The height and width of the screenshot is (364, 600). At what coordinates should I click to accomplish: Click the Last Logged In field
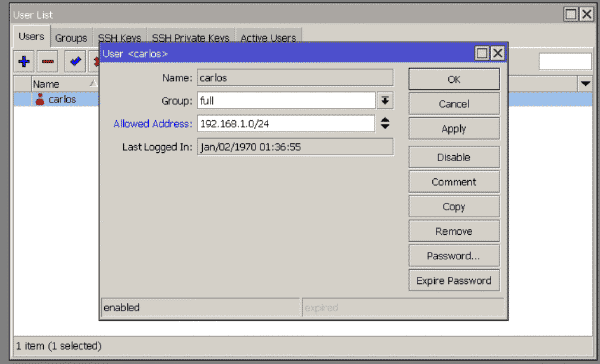295,147
